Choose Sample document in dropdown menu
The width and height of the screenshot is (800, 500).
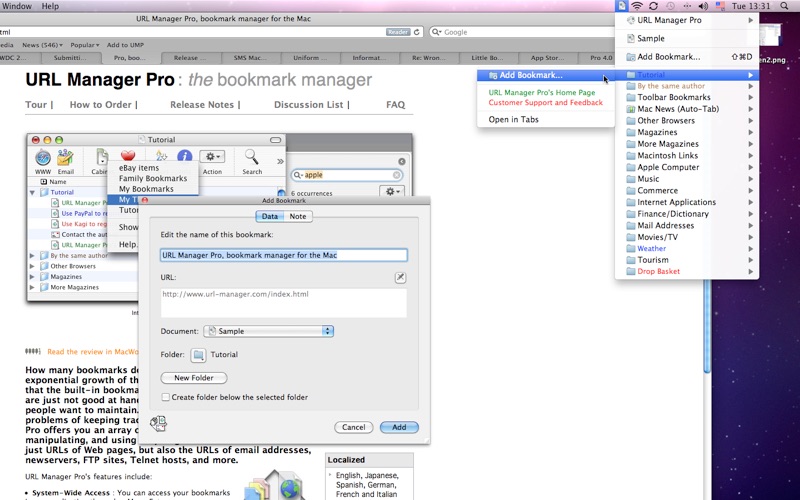click(x=687, y=38)
